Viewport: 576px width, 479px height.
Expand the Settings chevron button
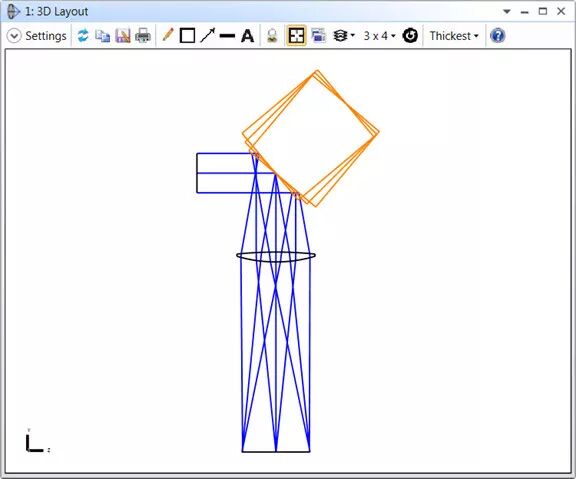(x=14, y=36)
